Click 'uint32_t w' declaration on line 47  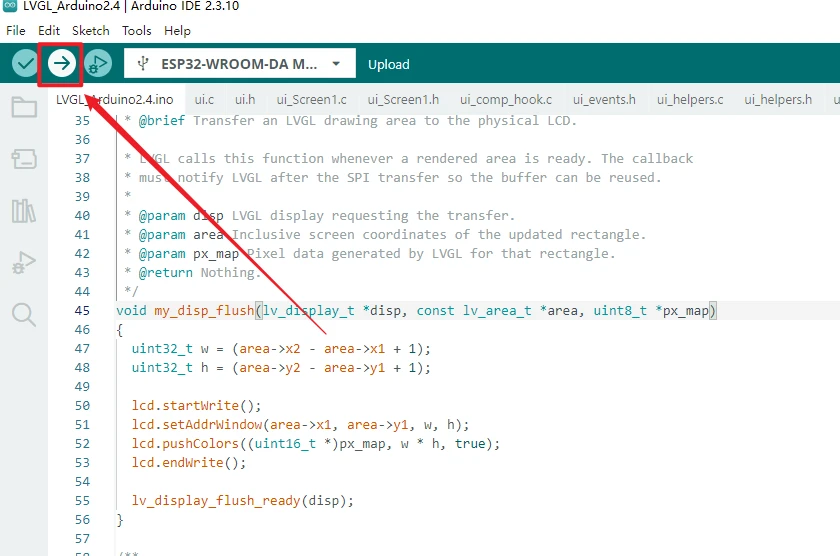(x=170, y=349)
